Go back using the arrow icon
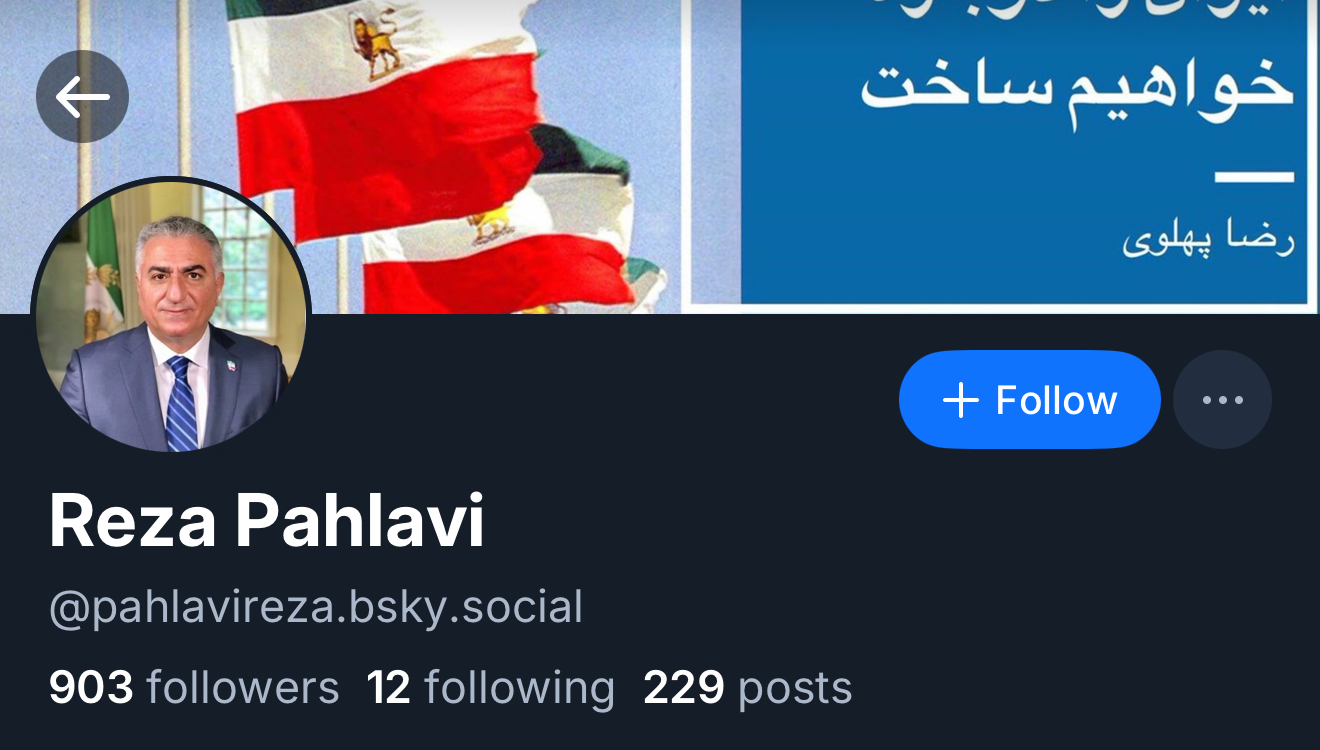This screenshot has height=750, width=1320. pos(82,97)
